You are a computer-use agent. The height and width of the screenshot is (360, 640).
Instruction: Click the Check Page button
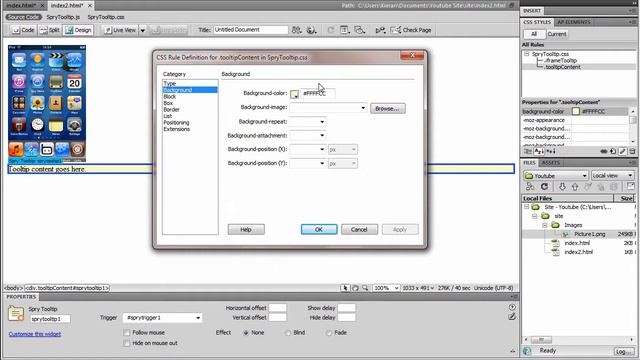tap(411, 30)
